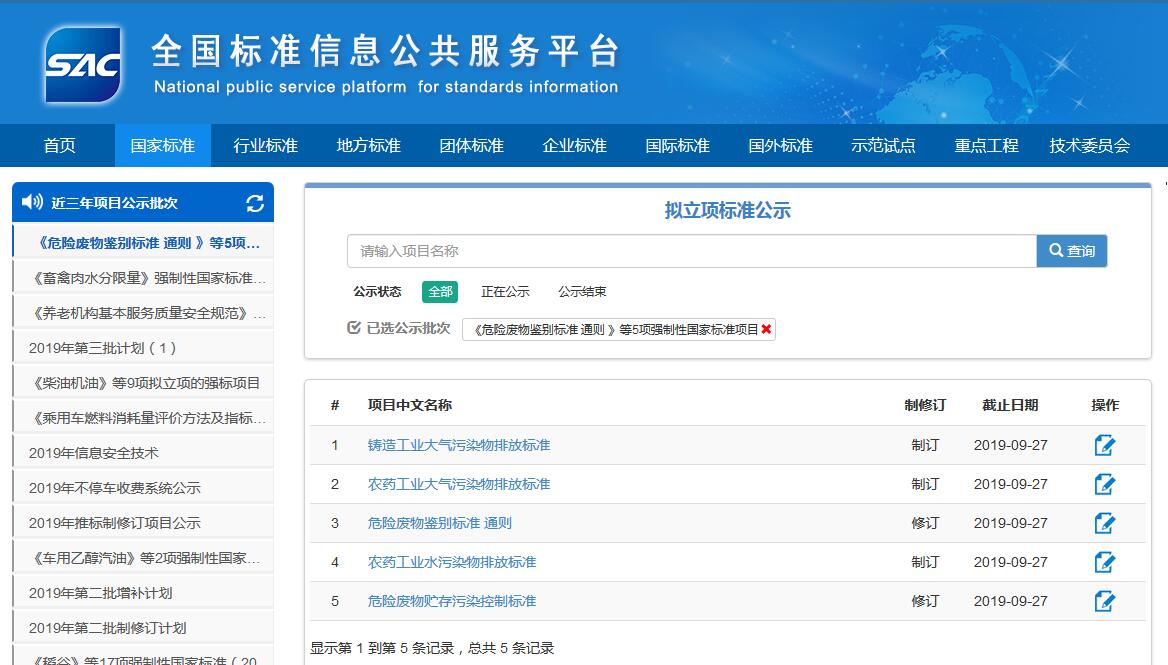
Task: Open the 国家标准 navigation tab
Action: point(162,146)
